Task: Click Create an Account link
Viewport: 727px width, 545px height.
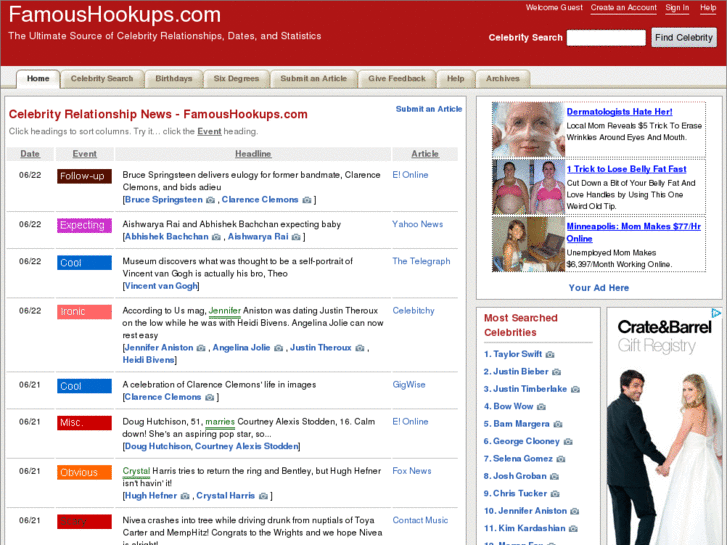Action: pyautogui.click(x=624, y=8)
